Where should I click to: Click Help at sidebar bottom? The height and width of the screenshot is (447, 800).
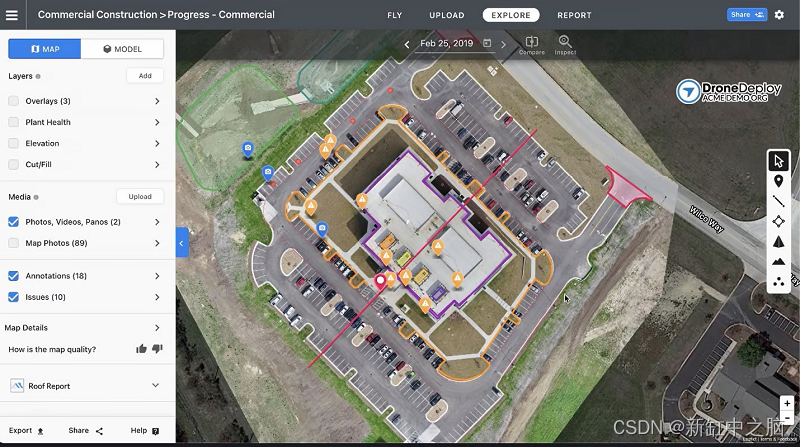point(145,431)
